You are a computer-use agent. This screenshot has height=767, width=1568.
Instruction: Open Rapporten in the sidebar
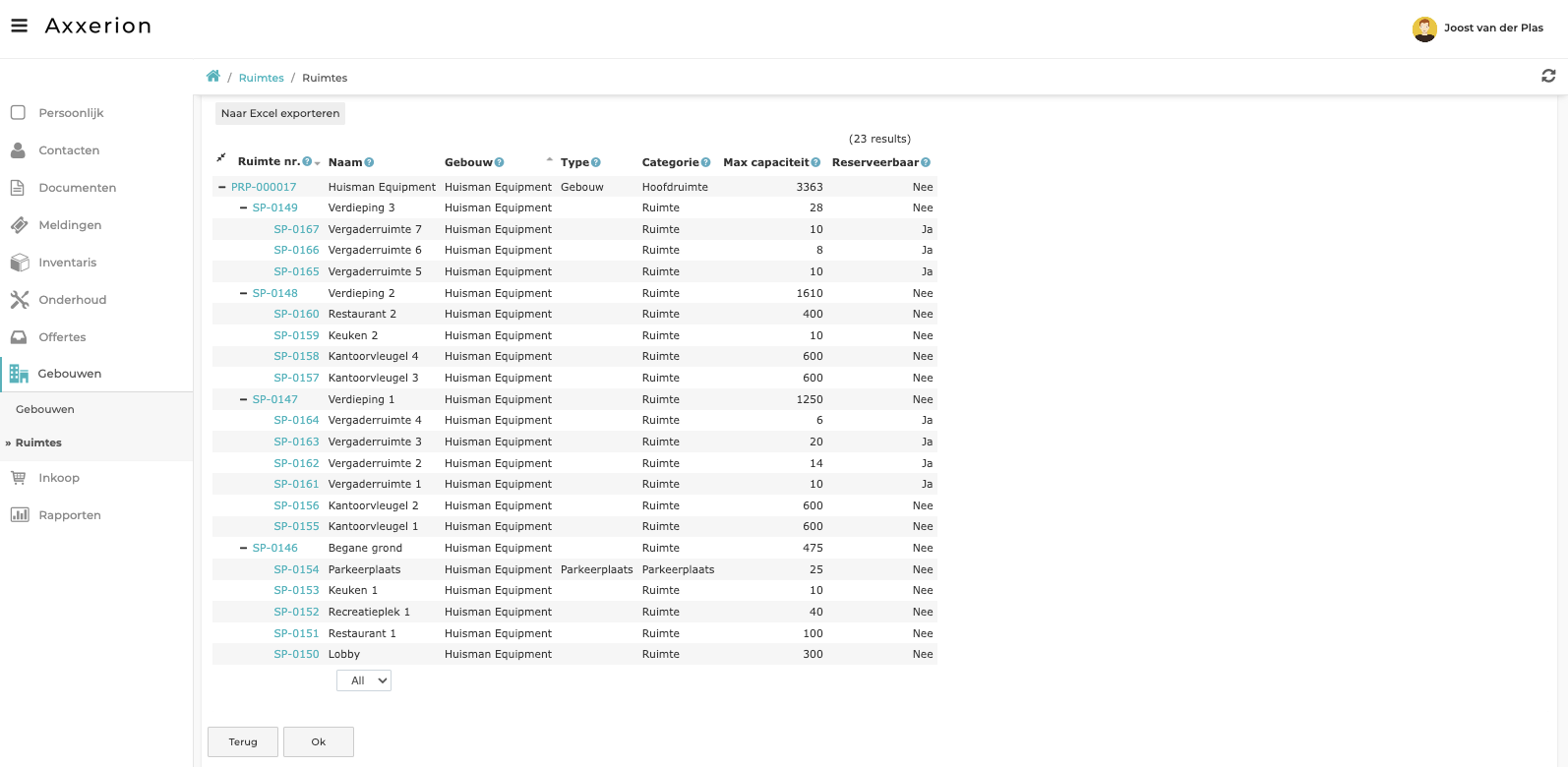pyautogui.click(x=69, y=515)
